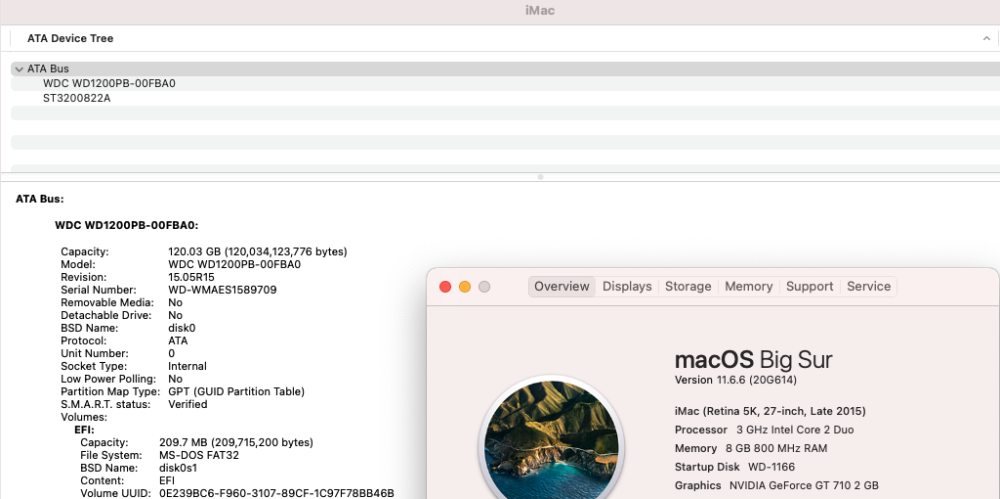
Task: Click the ATA Device Tree column header
Action: (70, 38)
